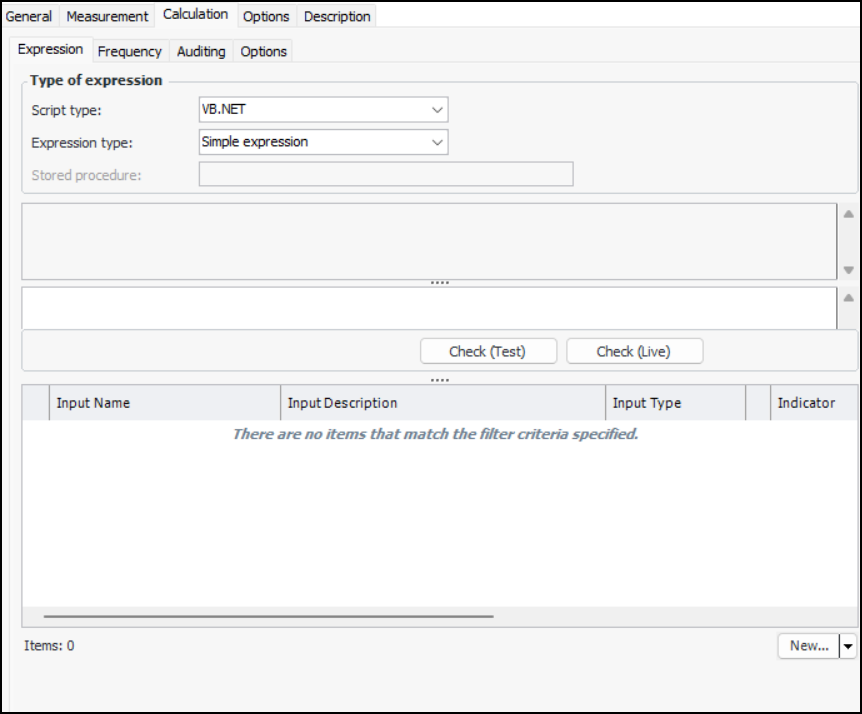Open the Measurement tab
Screen dimensions: 862x714
click(107, 16)
